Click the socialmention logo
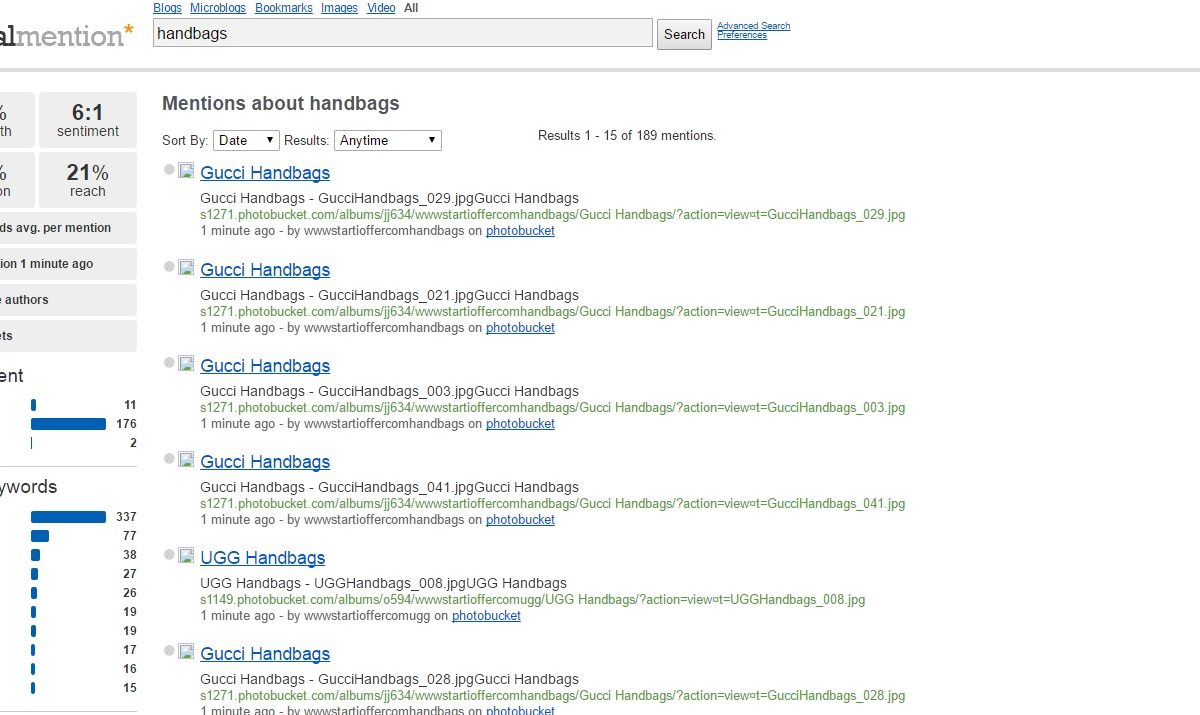Image resolution: width=1200 pixels, height=715 pixels. click(66, 35)
